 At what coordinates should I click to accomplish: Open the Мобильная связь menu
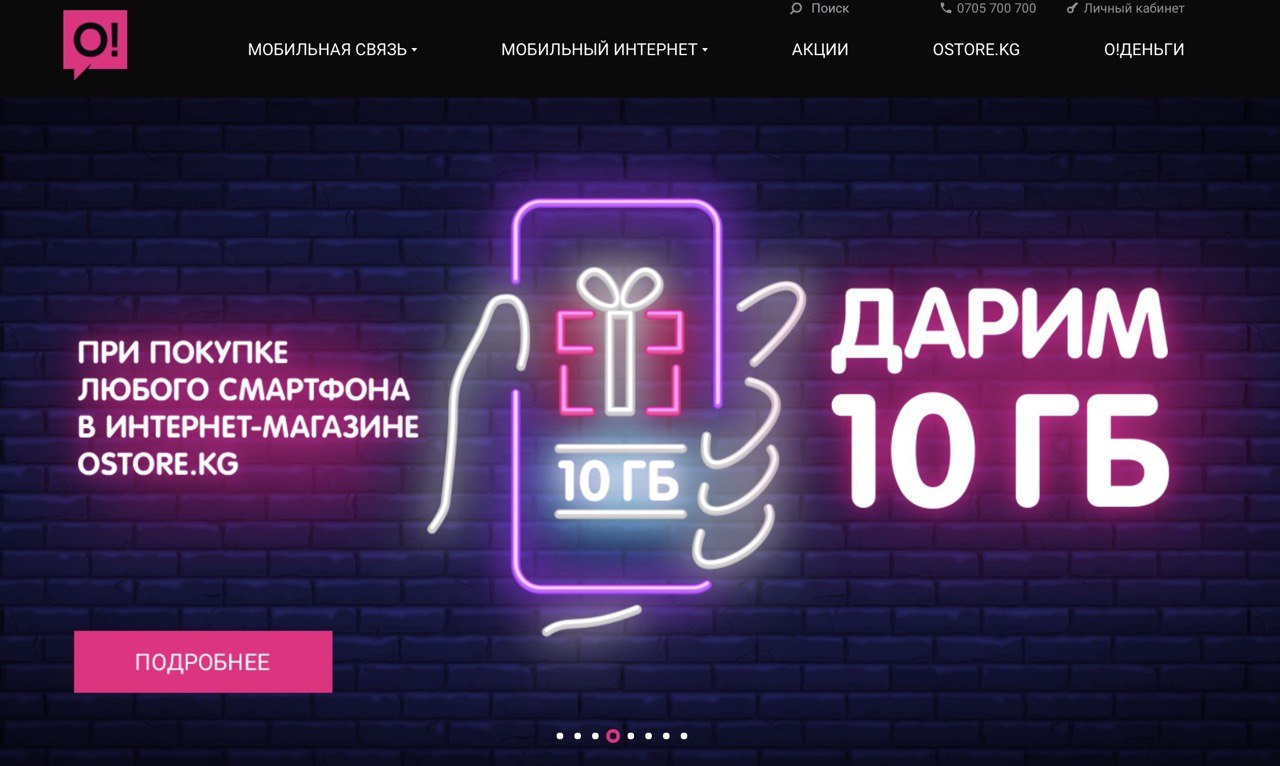click(327, 49)
